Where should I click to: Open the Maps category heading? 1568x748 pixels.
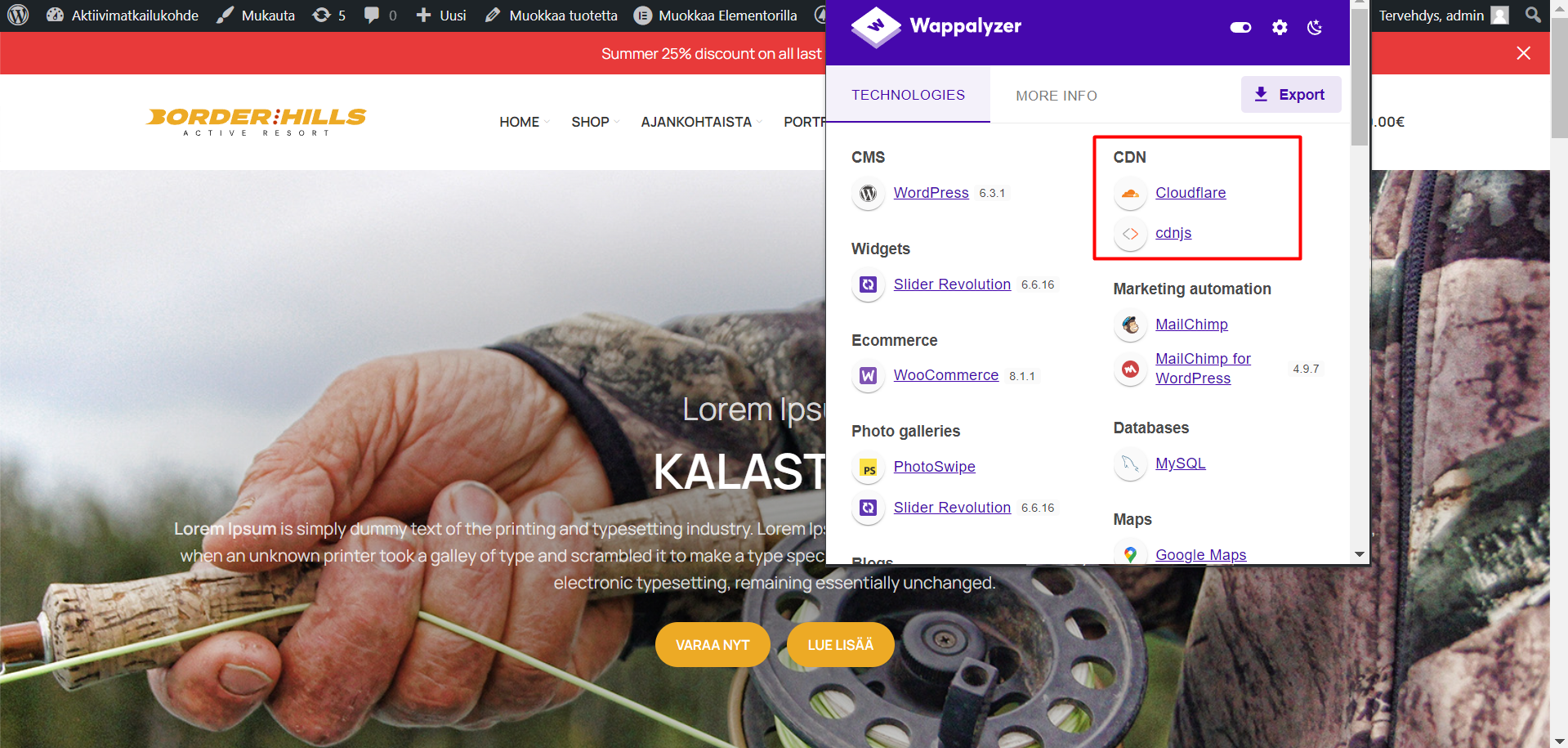[x=1132, y=519]
